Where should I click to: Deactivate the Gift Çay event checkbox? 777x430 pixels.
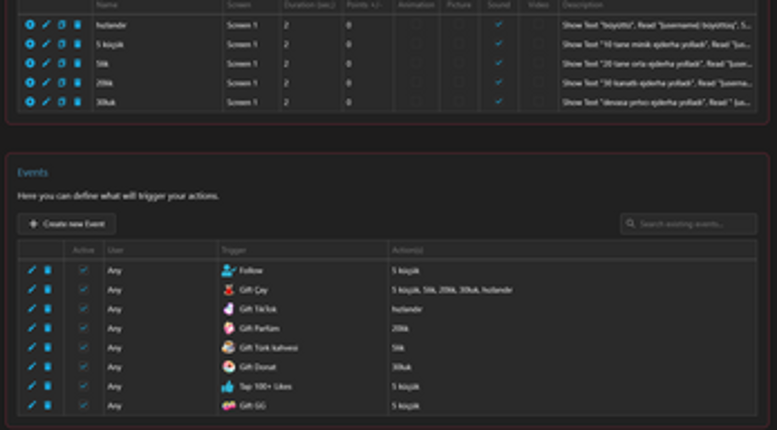coord(83,289)
